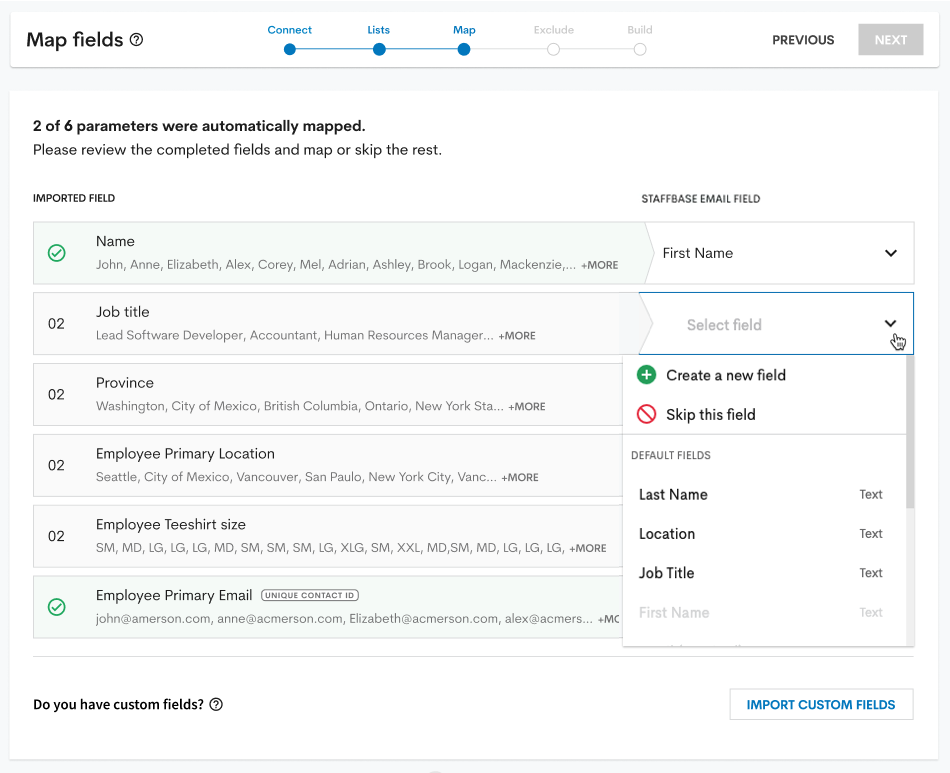This screenshot has height=773, width=950.
Task: Click Employee Teeshirt size field name
Action: click(171, 525)
